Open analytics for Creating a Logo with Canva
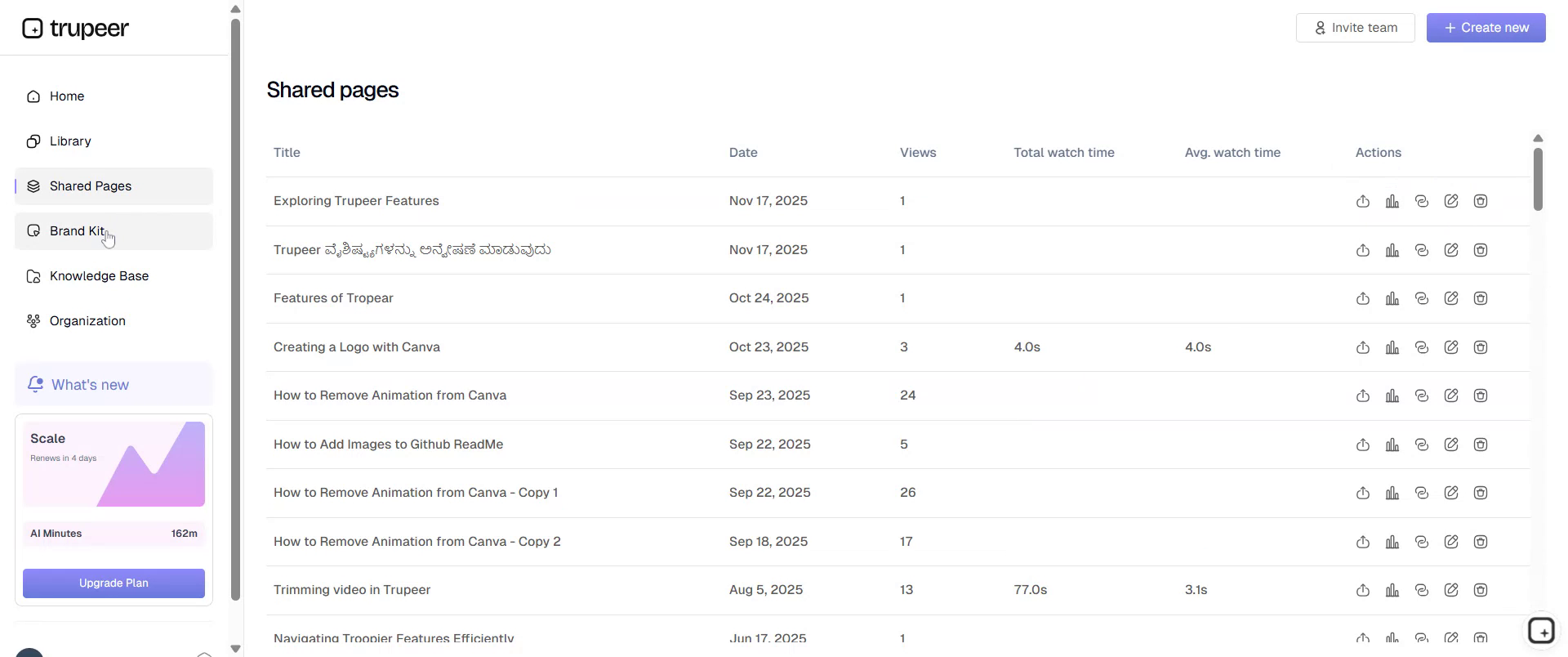Viewport: 1568px width, 657px height. pyautogui.click(x=1392, y=347)
